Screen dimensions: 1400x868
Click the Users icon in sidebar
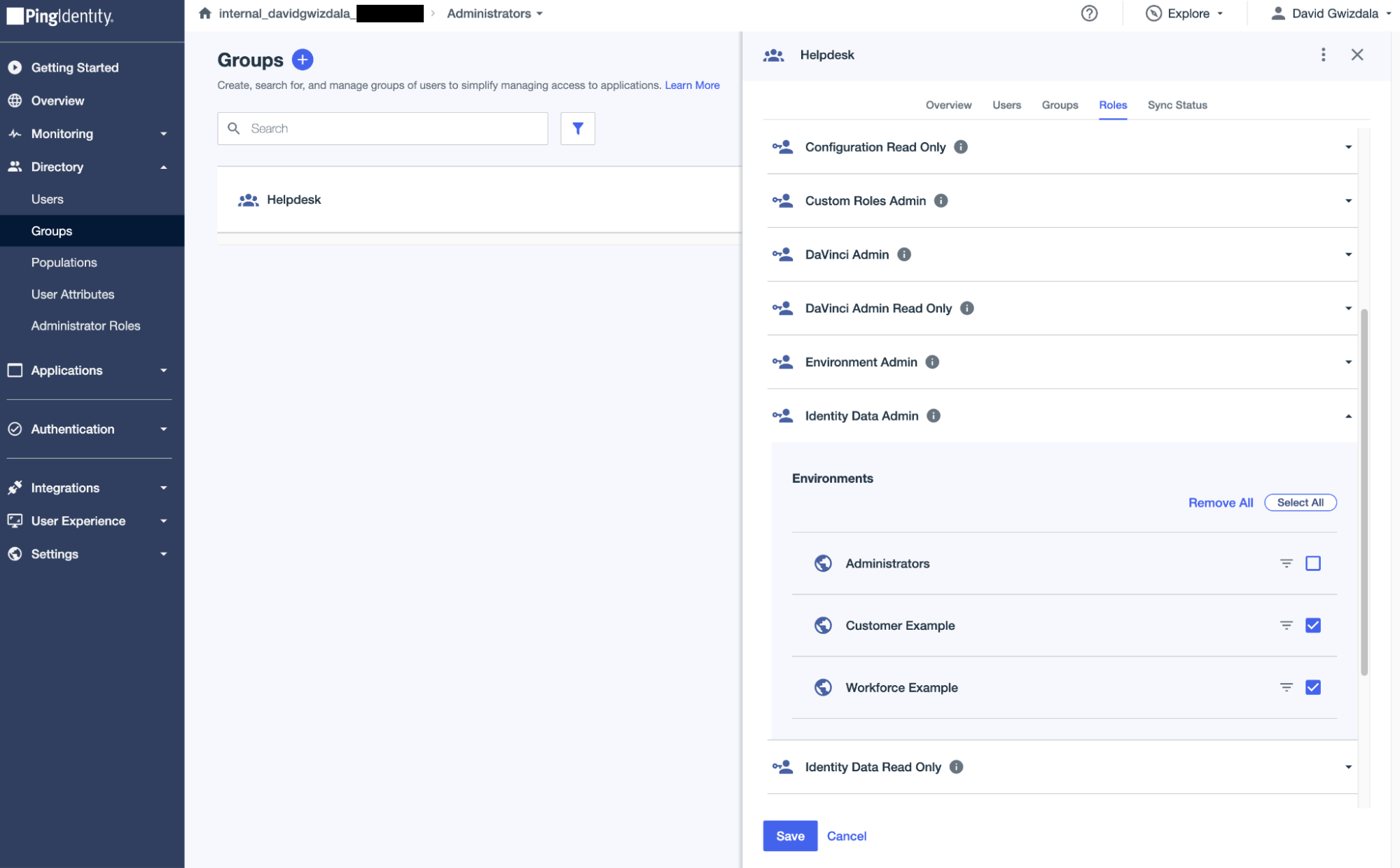48,198
